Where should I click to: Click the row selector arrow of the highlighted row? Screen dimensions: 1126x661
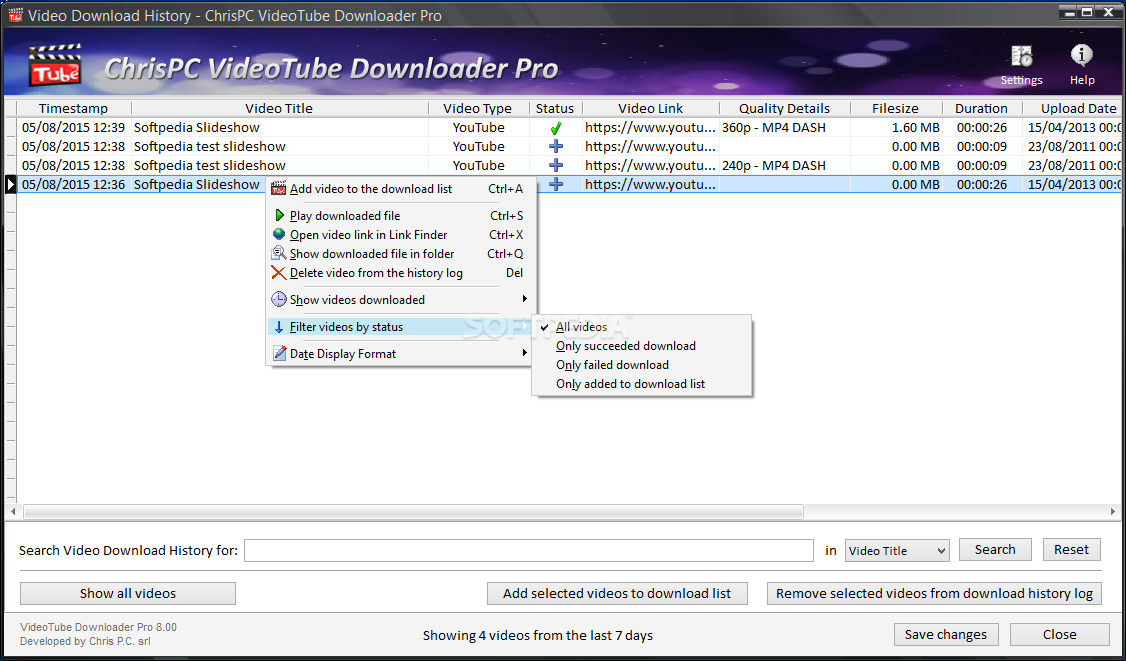pyautogui.click(x=10, y=185)
